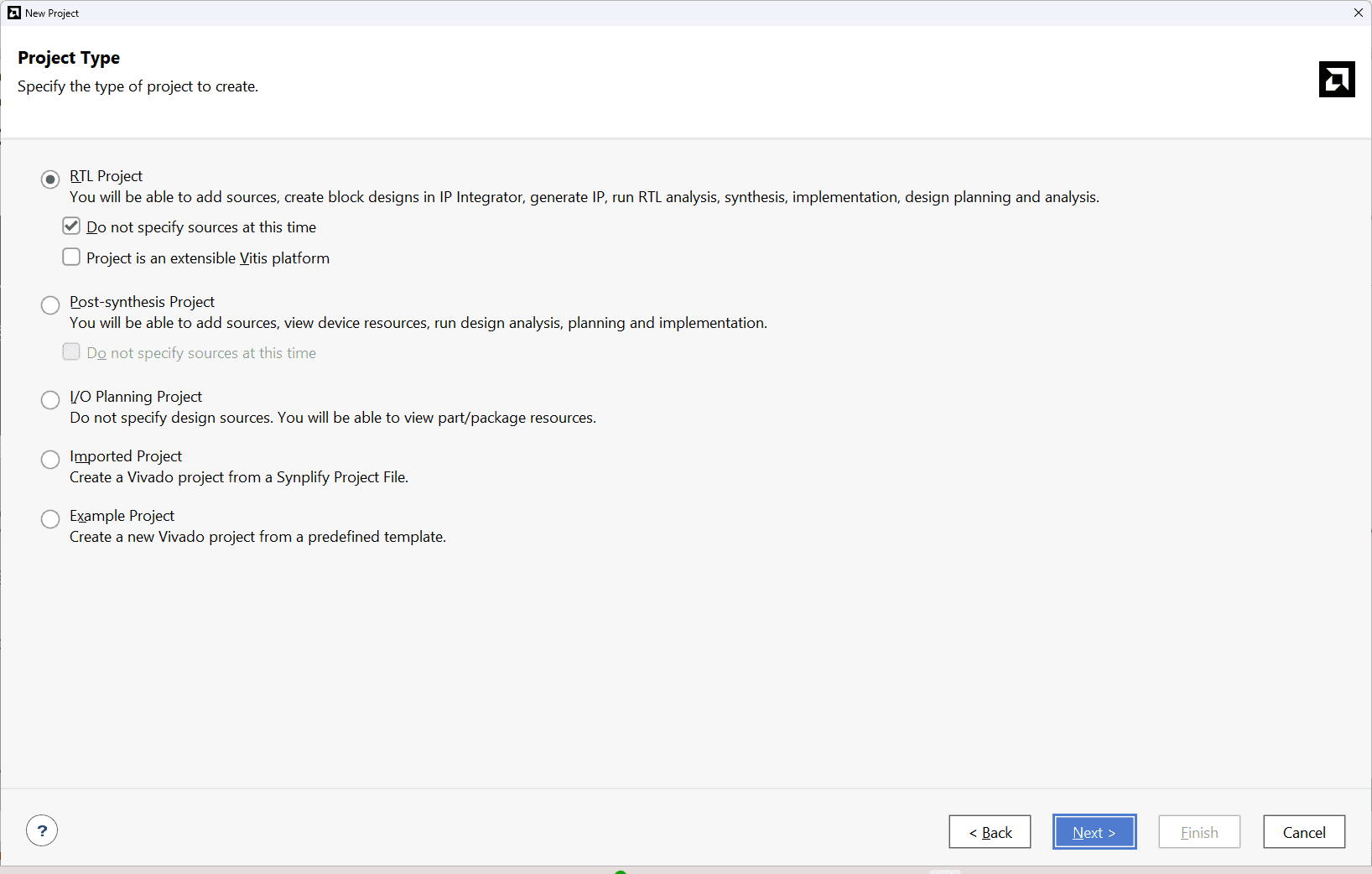The image size is (1372, 874).
Task: Close the New Project dialog window
Action: pyautogui.click(x=1358, y=13)
